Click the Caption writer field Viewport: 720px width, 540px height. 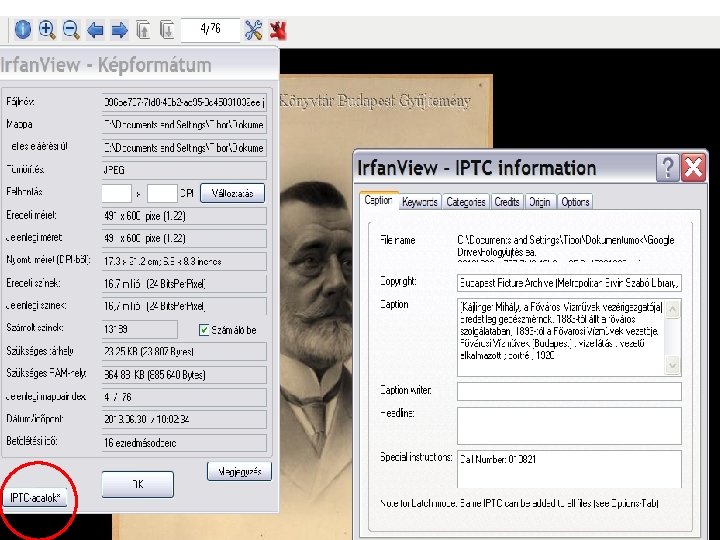pos(569,391)
